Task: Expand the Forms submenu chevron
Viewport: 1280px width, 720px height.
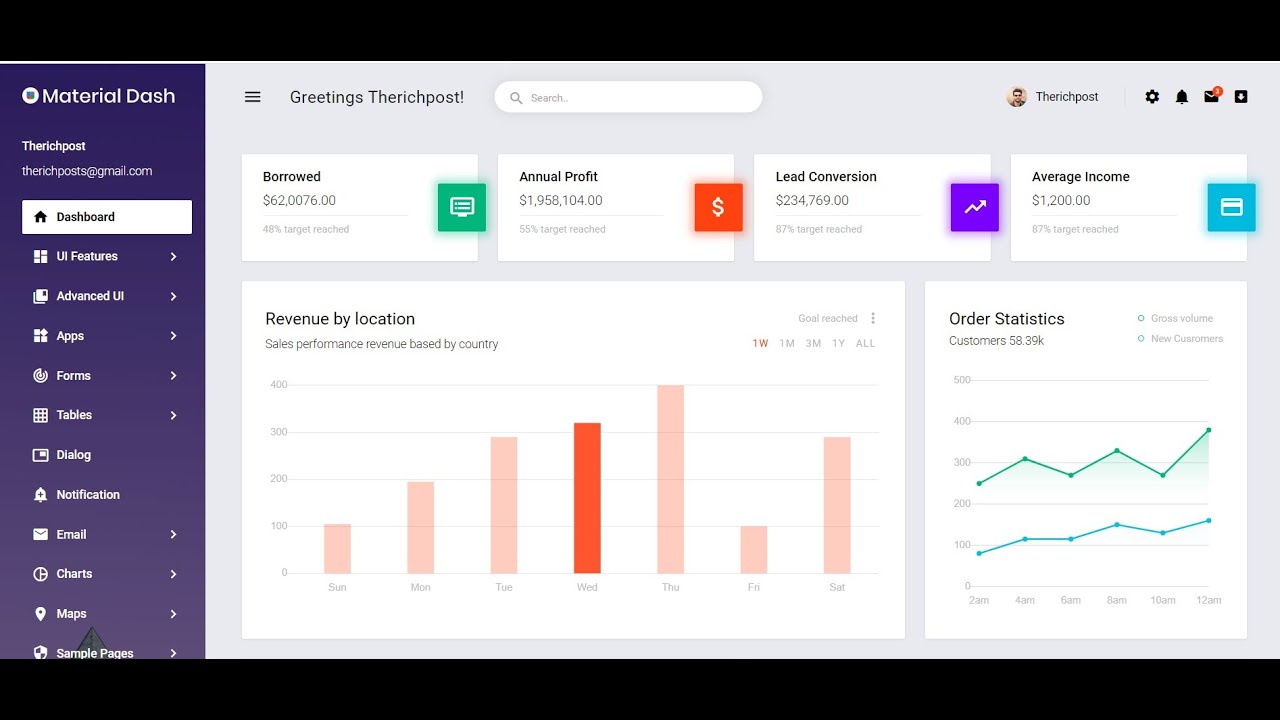Action: (x=173, y=376)
